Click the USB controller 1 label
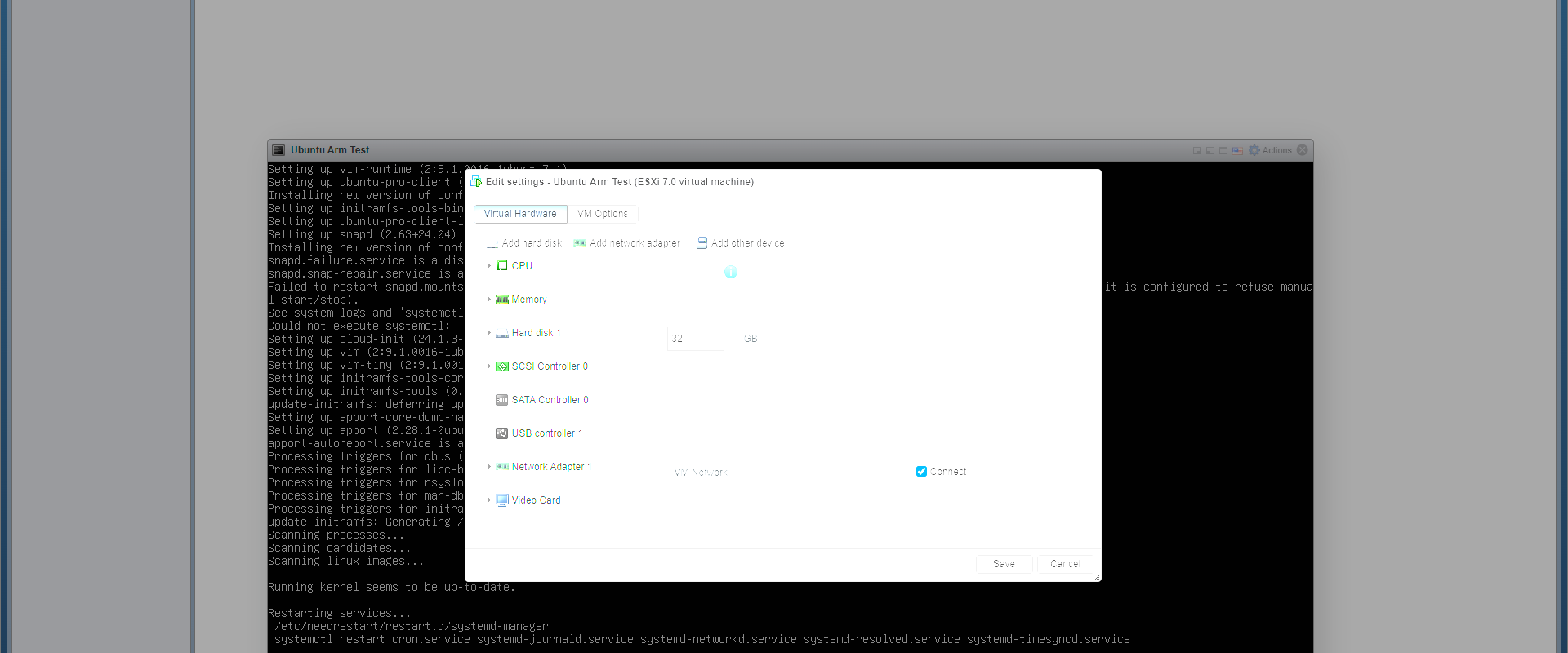Viewport: 1568px width, 653px height. point(547,433)
